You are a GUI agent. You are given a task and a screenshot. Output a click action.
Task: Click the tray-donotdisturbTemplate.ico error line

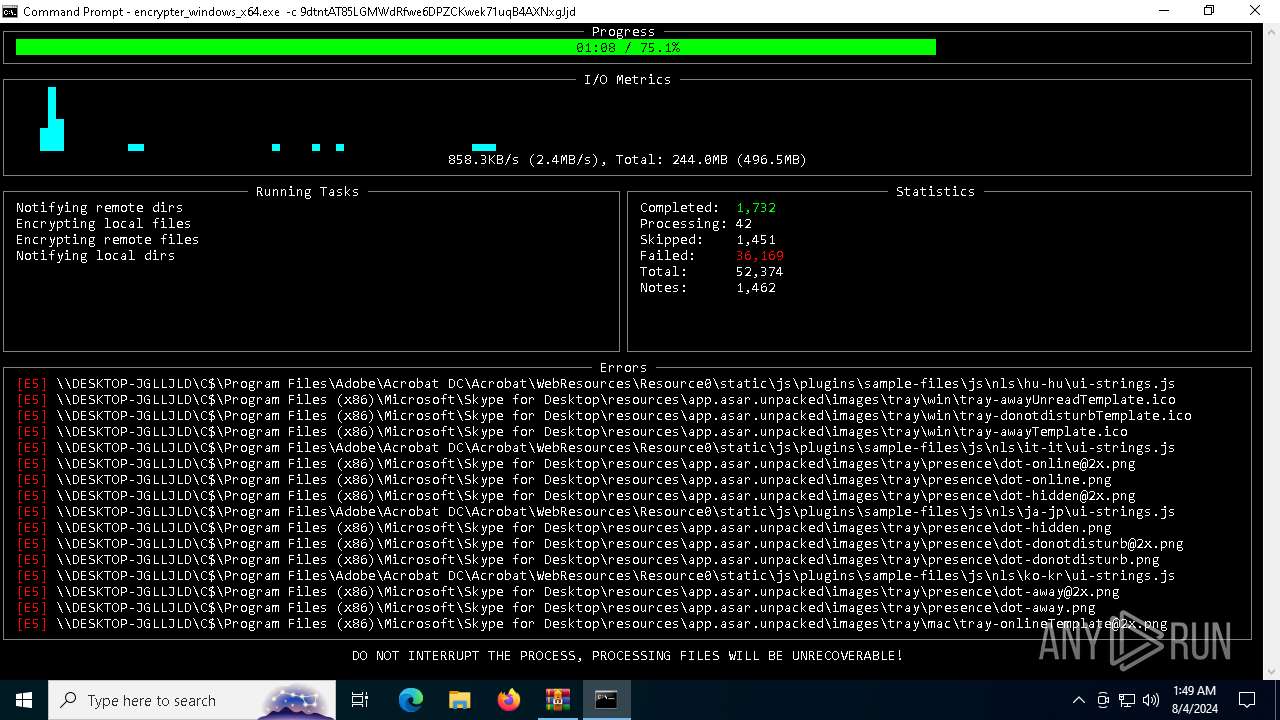[x=604, y=415]
